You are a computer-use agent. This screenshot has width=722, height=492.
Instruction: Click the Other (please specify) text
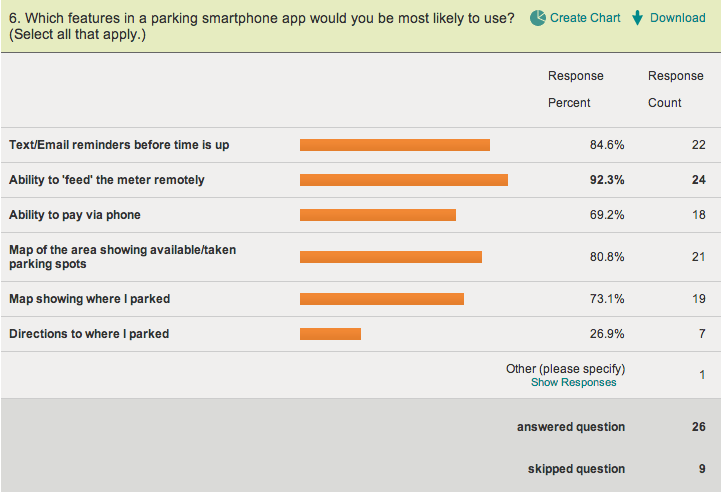coord(565,369)
